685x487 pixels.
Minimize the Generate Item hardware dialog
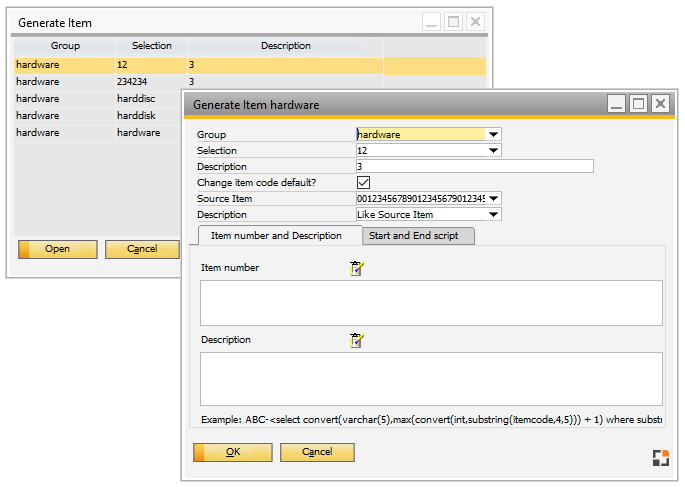[x=617, y=103]
